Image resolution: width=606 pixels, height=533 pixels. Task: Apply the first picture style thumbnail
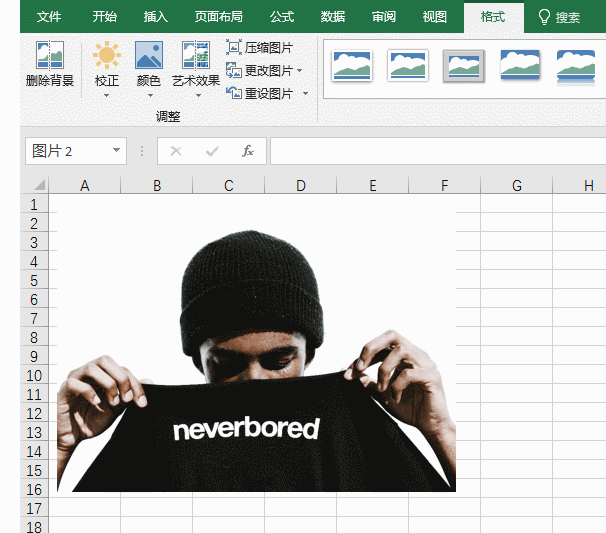(352, 65)
